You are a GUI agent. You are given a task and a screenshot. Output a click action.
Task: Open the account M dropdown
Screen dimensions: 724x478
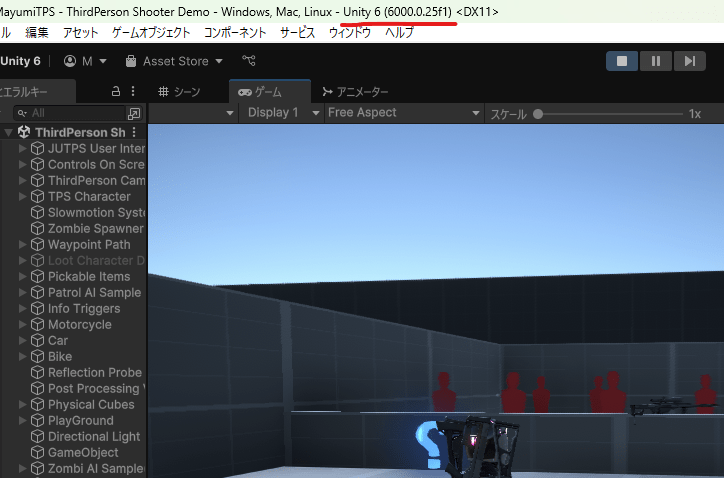coord(86,61)
